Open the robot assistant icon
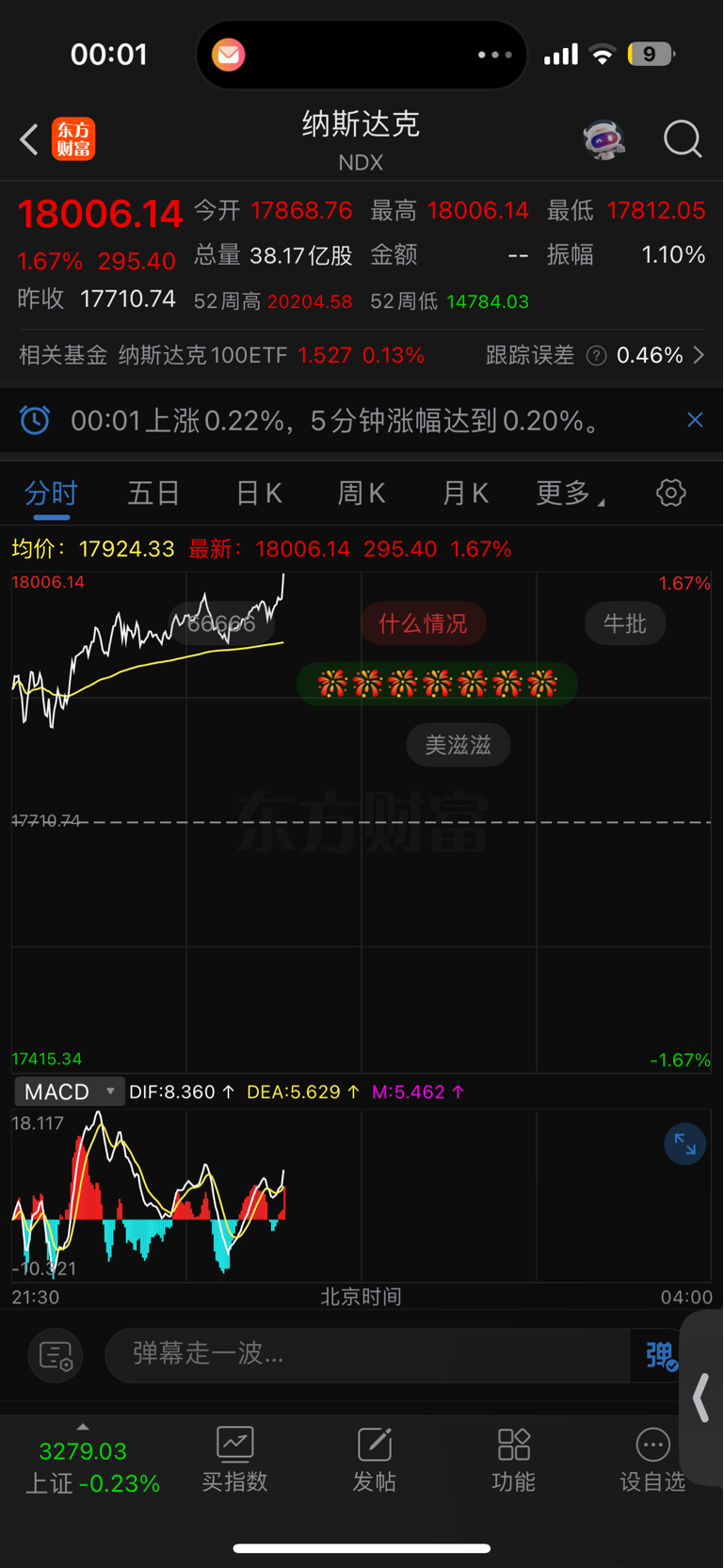This screenshot has height=1568, width=724. point(603,139)
